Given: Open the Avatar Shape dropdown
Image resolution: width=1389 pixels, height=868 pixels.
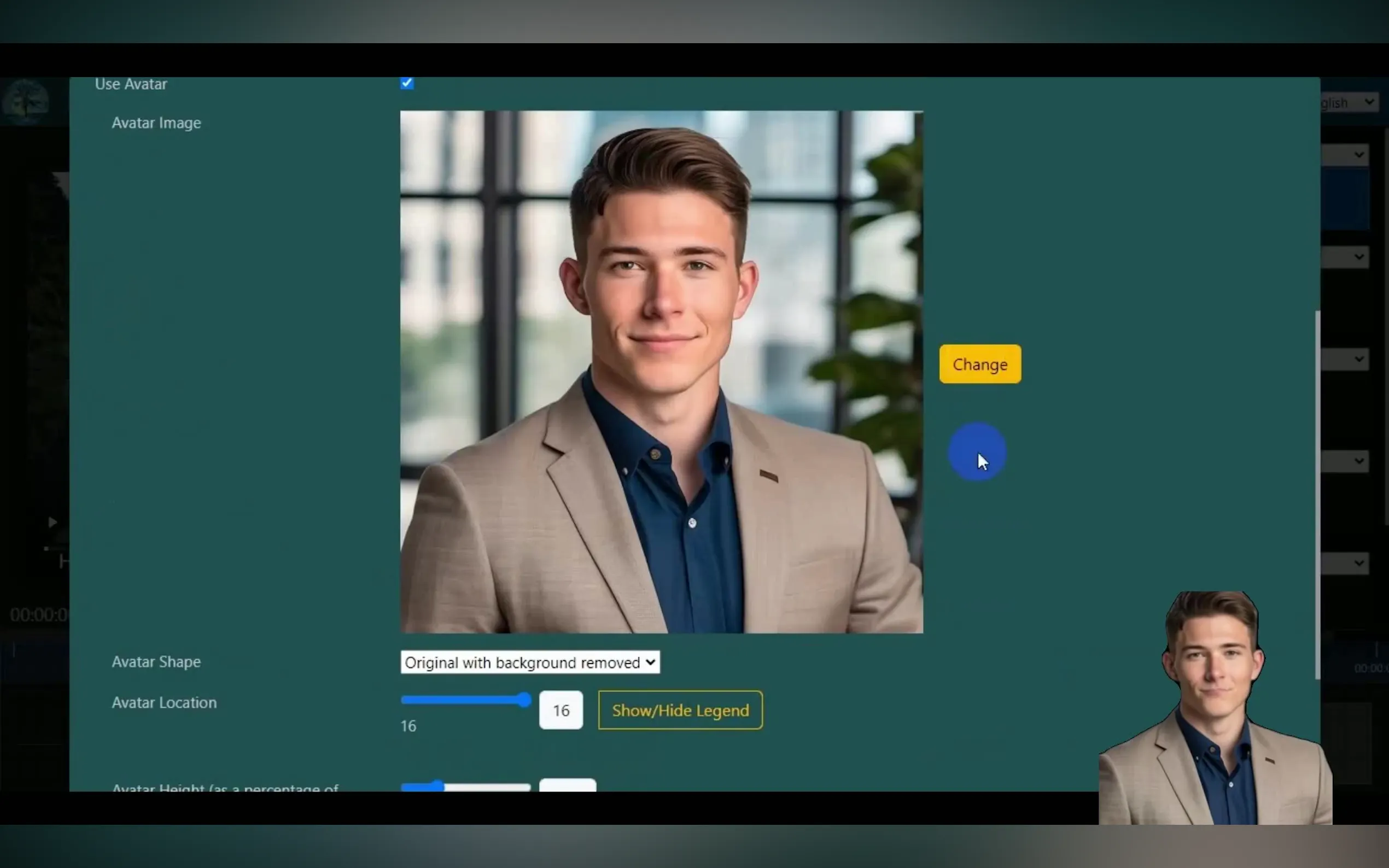Looking at the screenshot, I should (529, 662).
